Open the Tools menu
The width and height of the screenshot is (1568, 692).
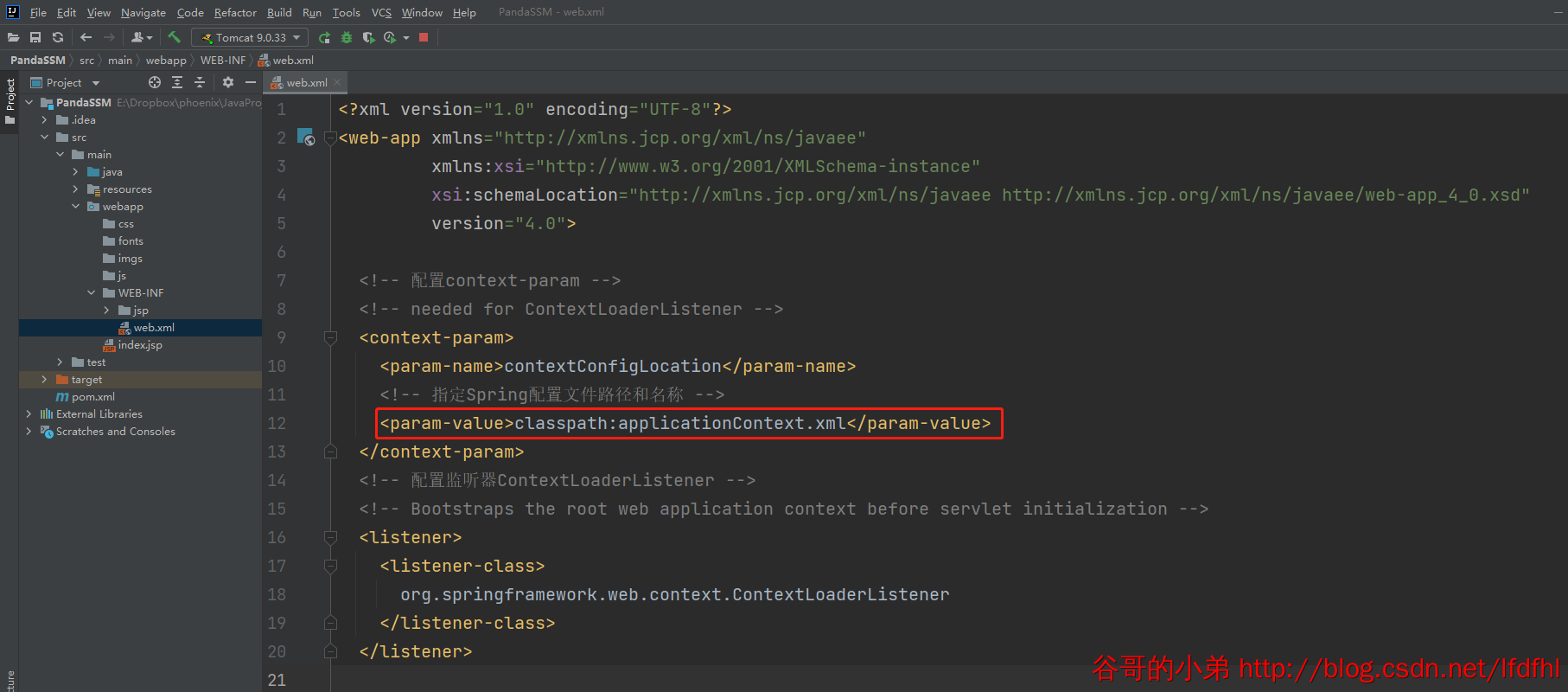click(x=346, y=12)
